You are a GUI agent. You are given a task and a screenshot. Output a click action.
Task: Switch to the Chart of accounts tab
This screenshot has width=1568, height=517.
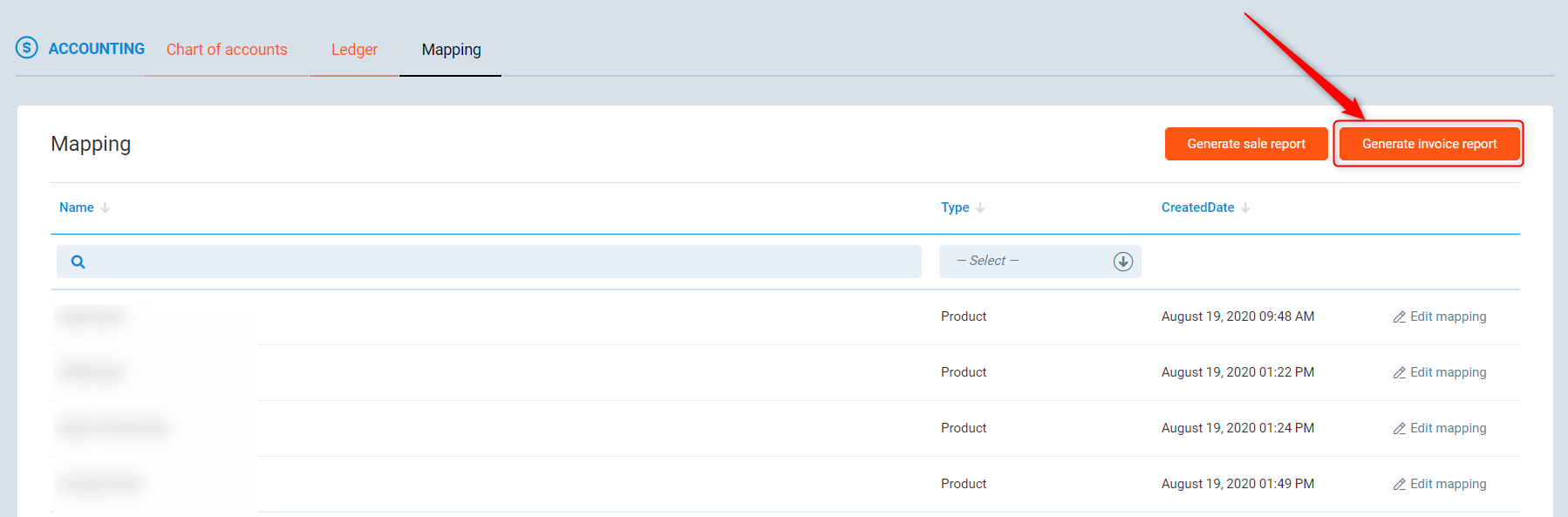click(227, 50)
